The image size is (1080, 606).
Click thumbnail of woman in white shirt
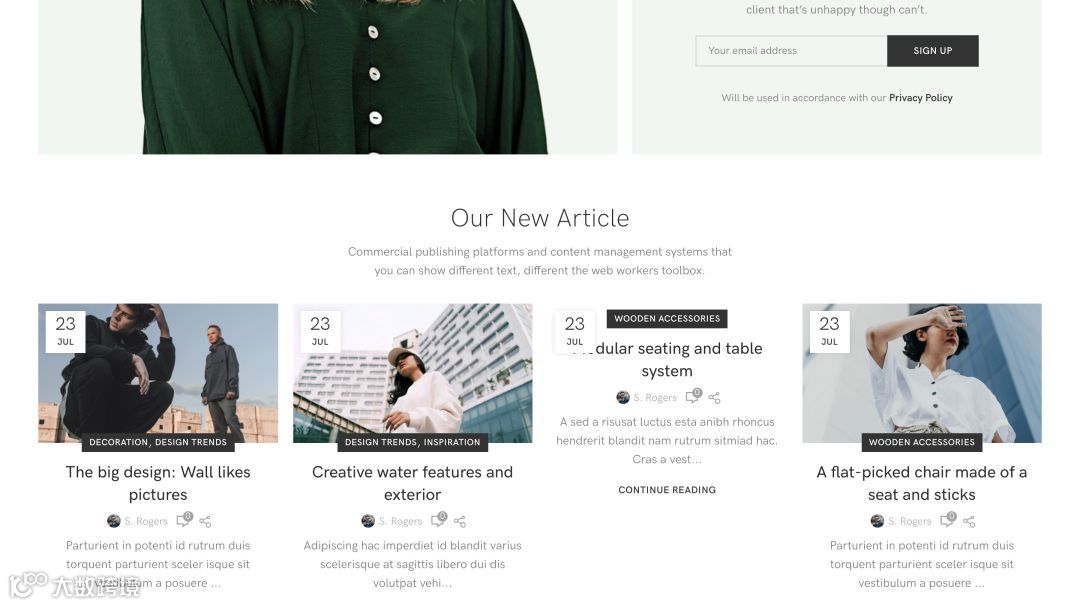click(x=922, y=373)
